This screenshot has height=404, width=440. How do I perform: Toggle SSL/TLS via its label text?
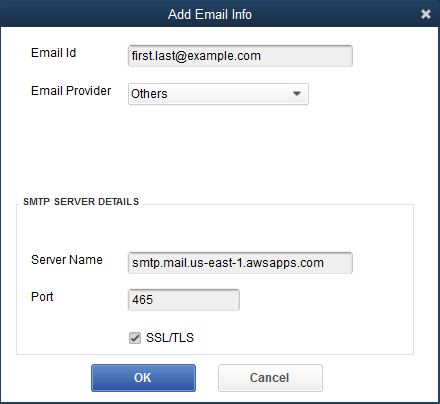click(170, 338)
